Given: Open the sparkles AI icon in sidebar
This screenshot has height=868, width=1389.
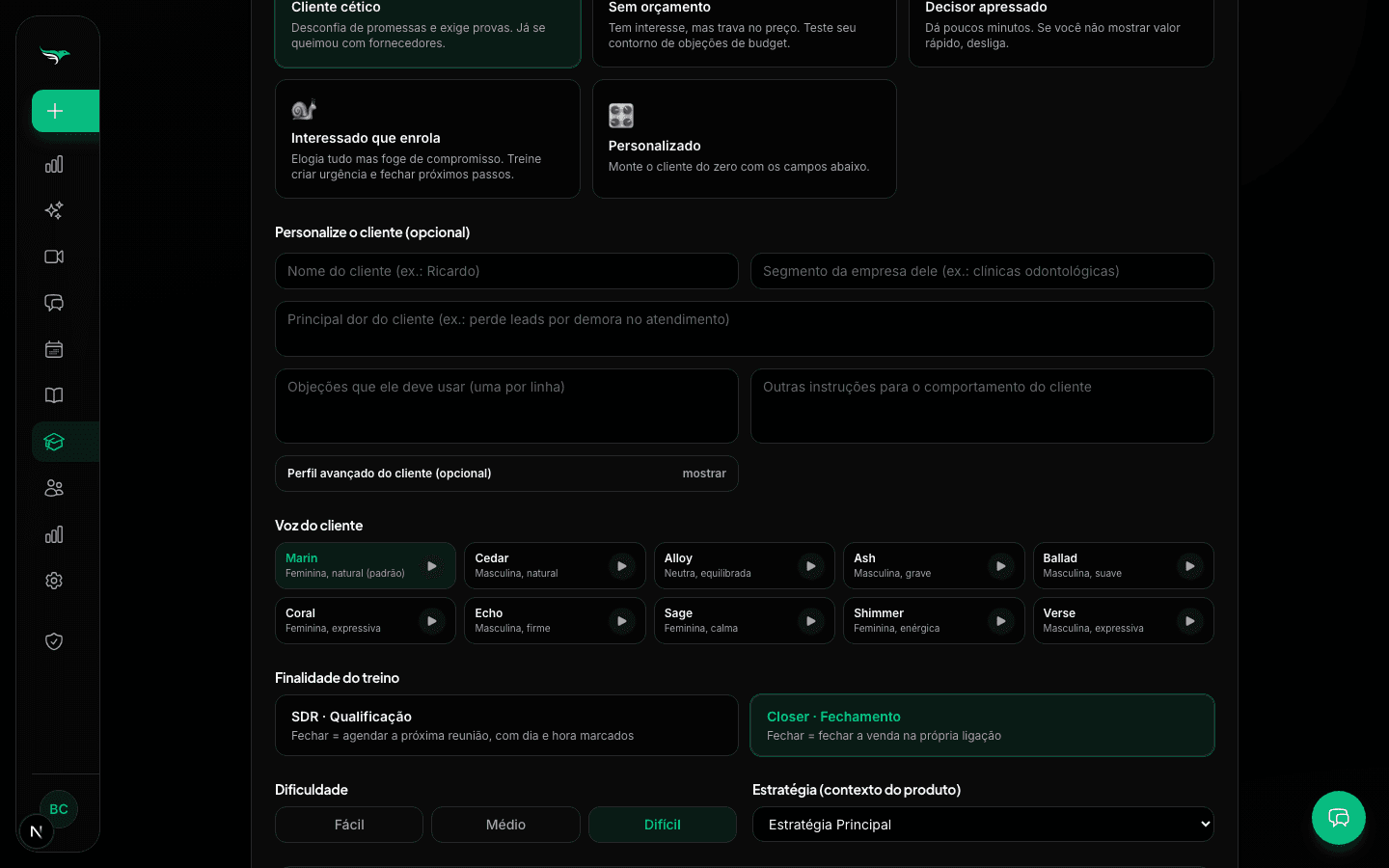Looking at the screenshot, I should point(54,210).
